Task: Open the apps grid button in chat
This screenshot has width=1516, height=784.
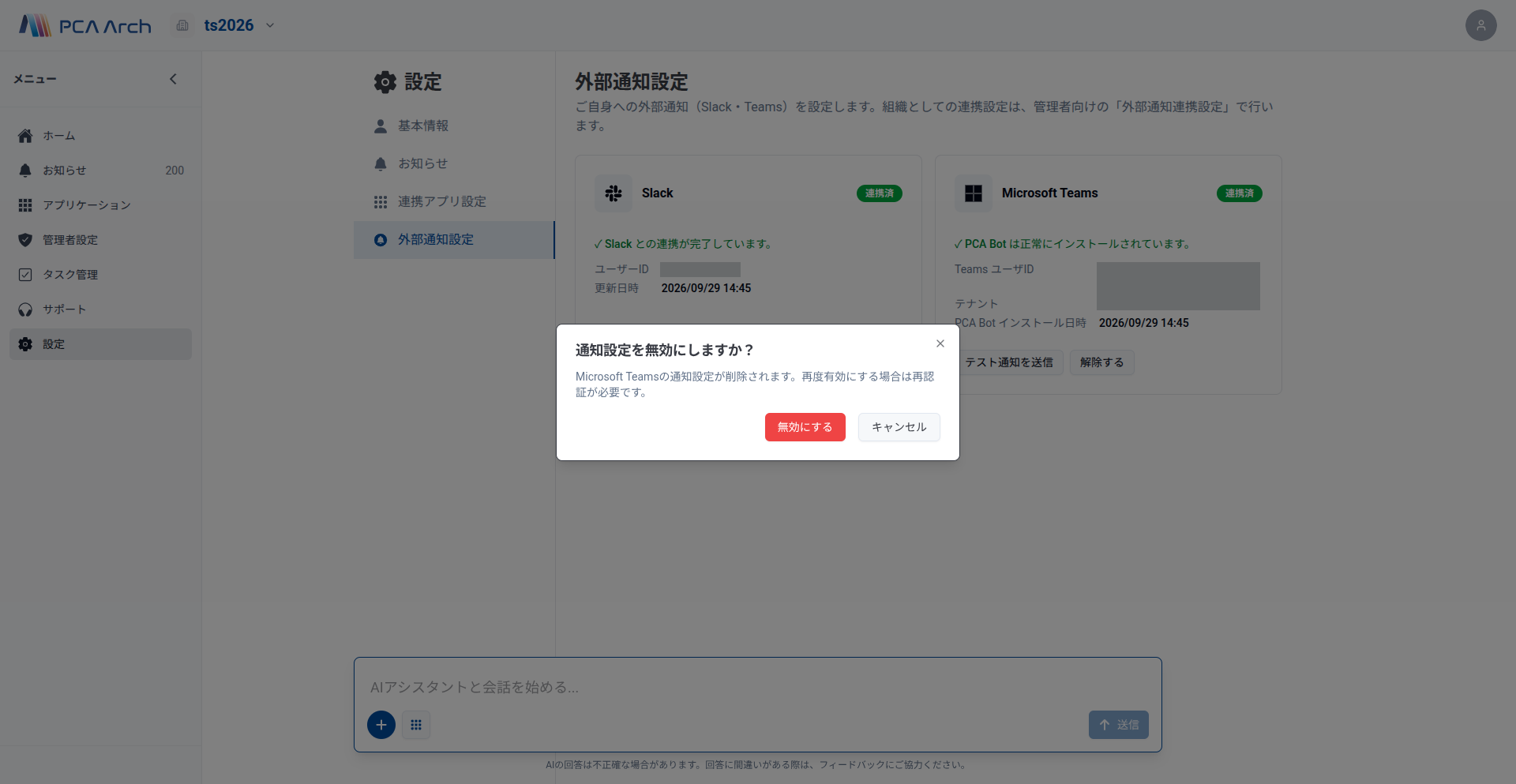Action: click(416, 725)
